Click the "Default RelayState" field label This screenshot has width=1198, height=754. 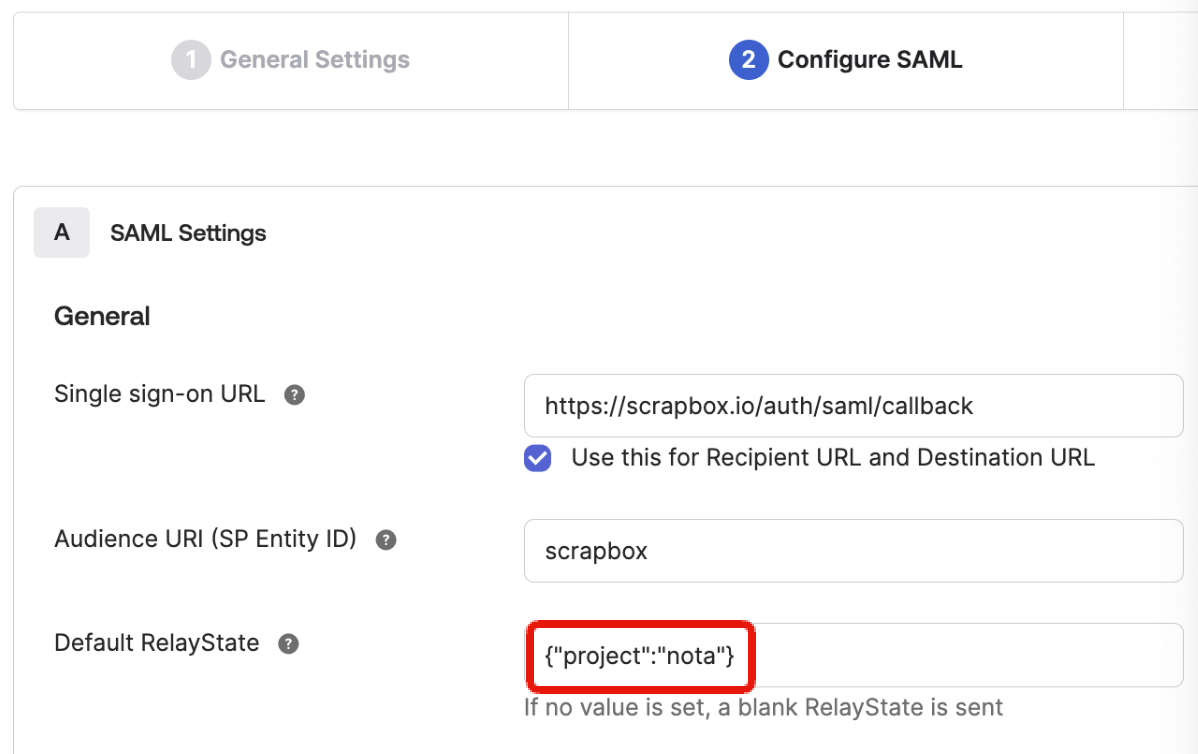(157, 643)
